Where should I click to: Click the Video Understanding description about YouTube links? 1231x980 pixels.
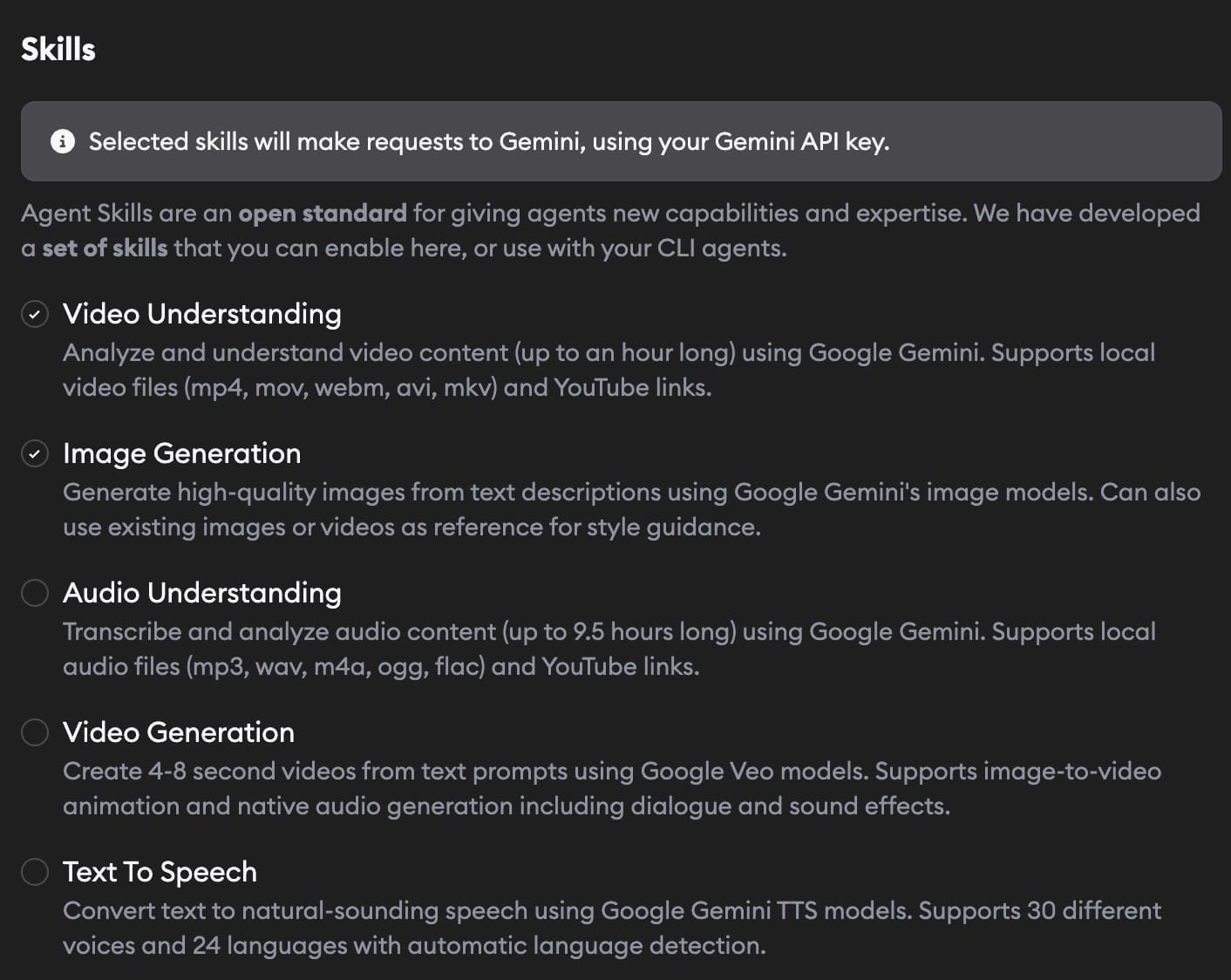(609, 370)
